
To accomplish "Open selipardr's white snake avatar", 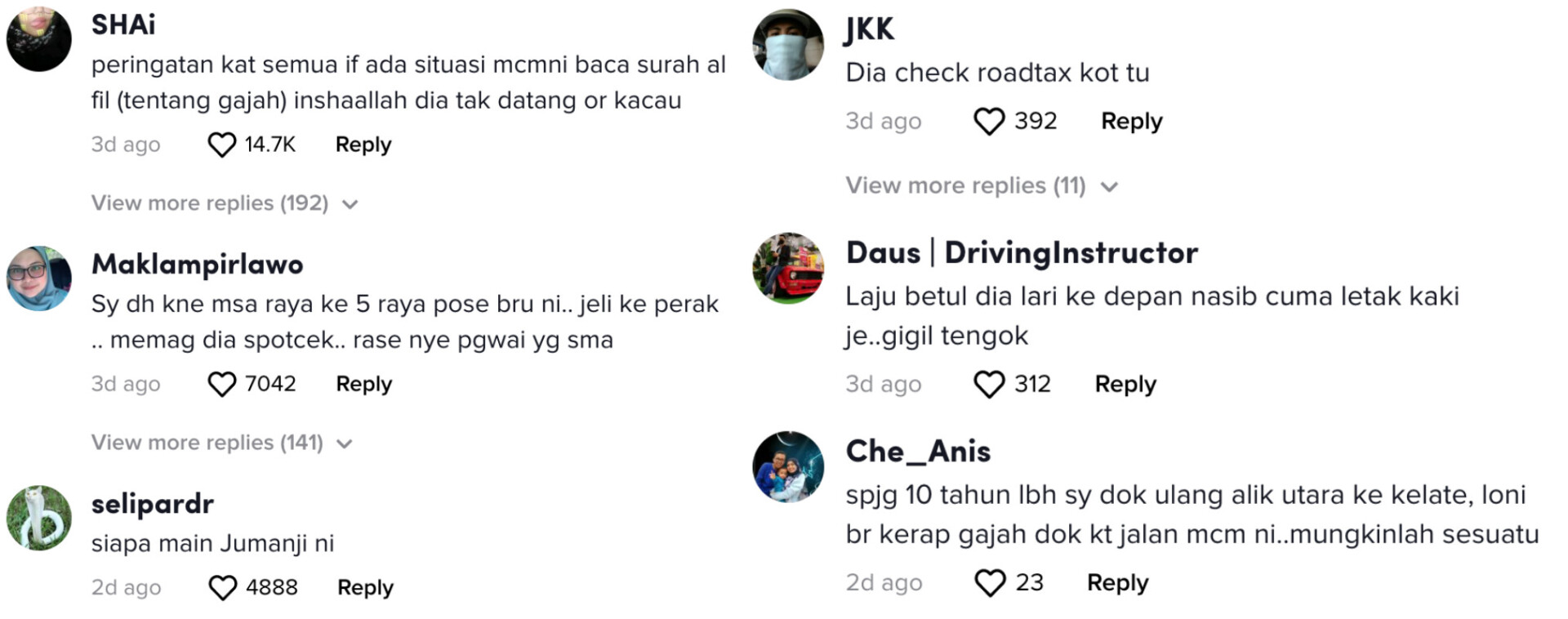I will [x=39, y=518].
